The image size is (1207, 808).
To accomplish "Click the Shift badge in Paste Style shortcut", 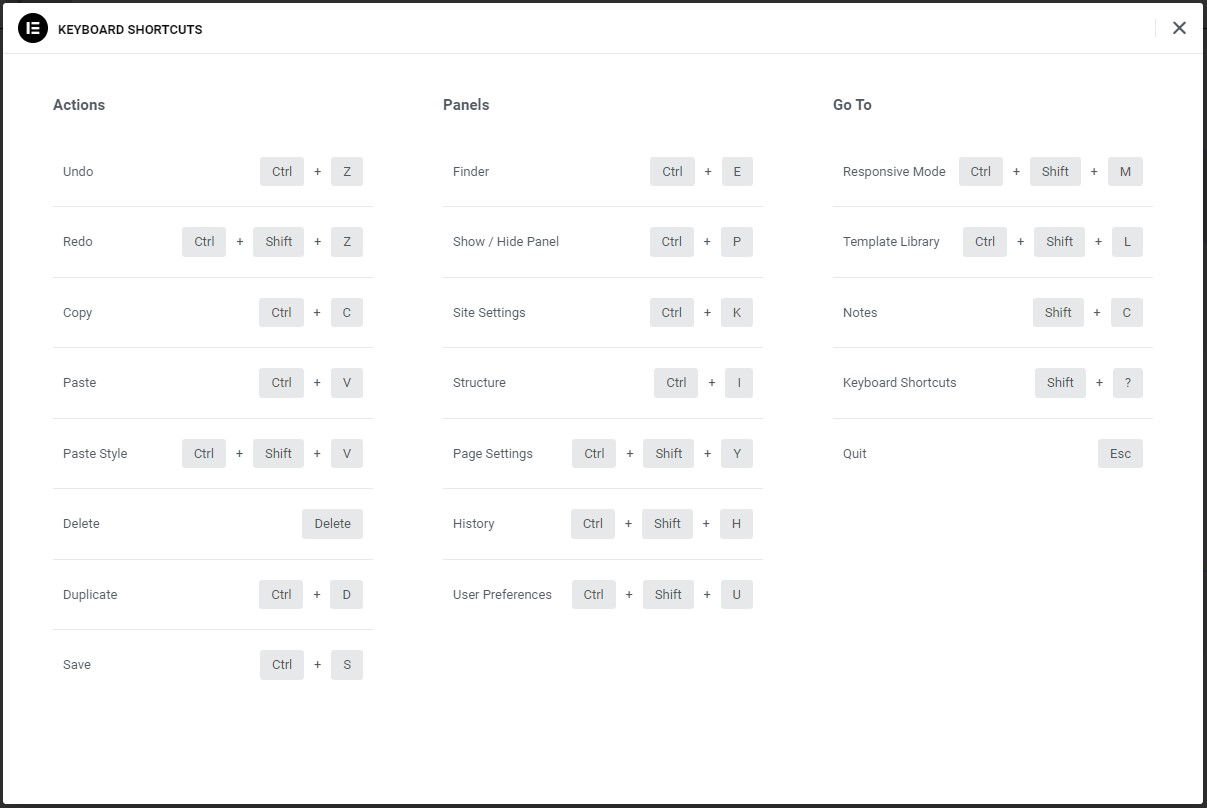I will [278, 453].
